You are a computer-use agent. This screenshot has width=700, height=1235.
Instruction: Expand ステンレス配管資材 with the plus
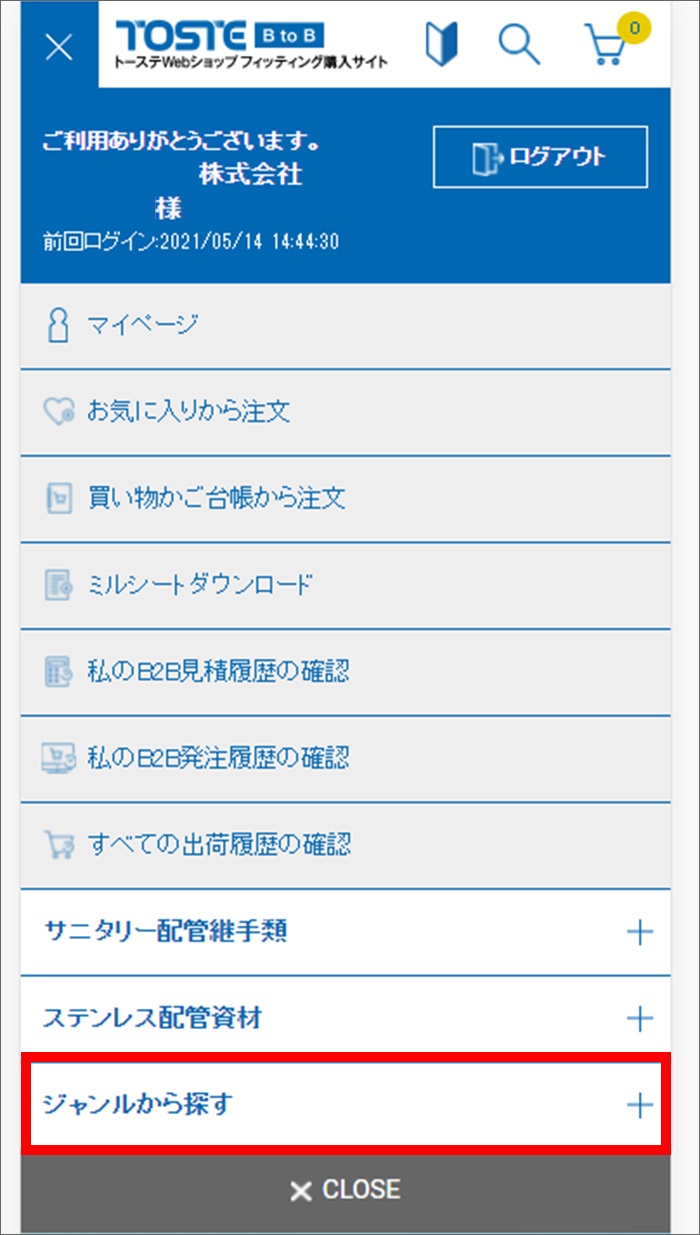click(x=639, y=1019)
